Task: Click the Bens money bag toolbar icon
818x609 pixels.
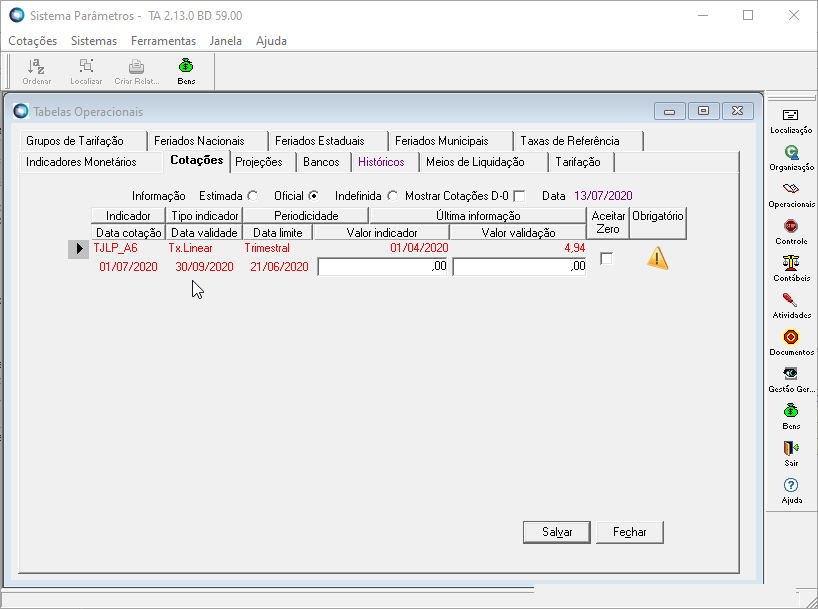Action: (186, 71)
